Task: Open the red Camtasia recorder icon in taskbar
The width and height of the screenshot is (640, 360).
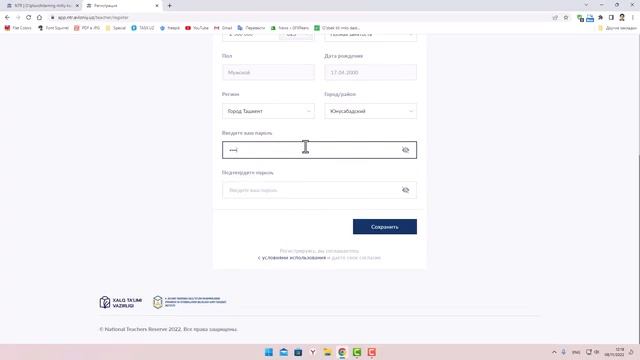Action: [x=371, y=352]
